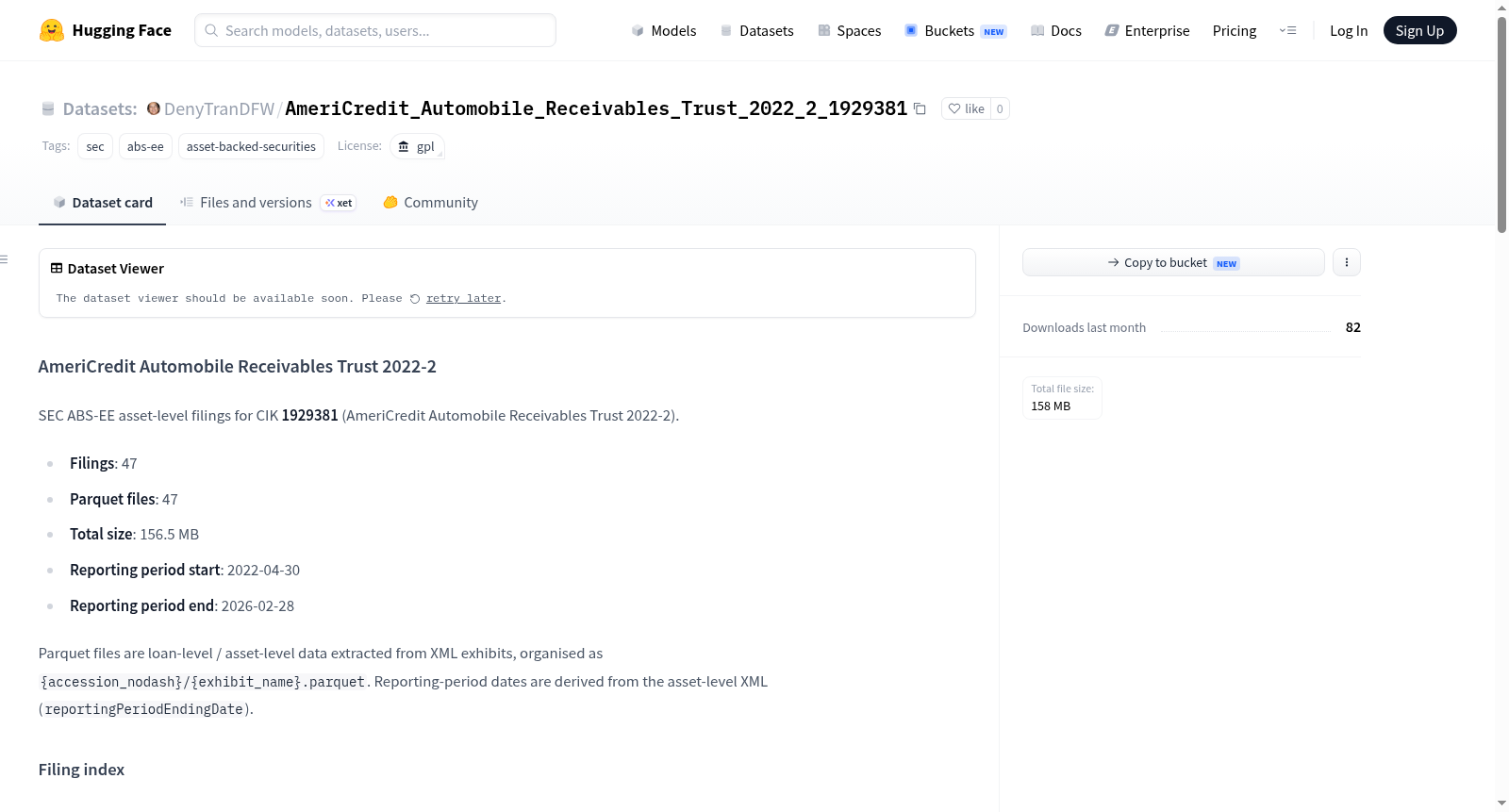
Task: Open the Models page
Action: pos(664,30)
